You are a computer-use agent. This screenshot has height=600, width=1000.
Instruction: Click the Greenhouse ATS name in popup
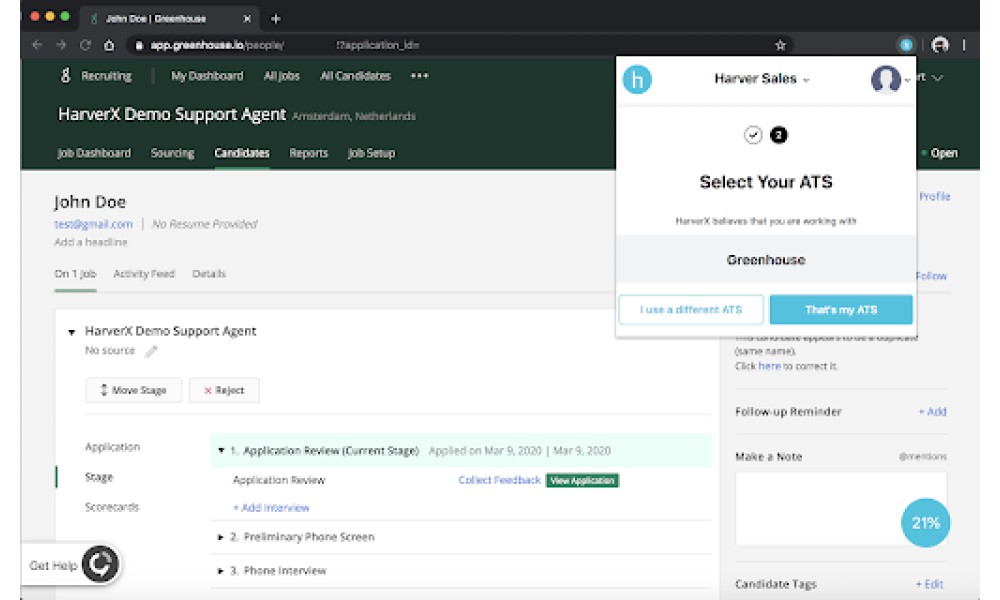click(766, 260)
